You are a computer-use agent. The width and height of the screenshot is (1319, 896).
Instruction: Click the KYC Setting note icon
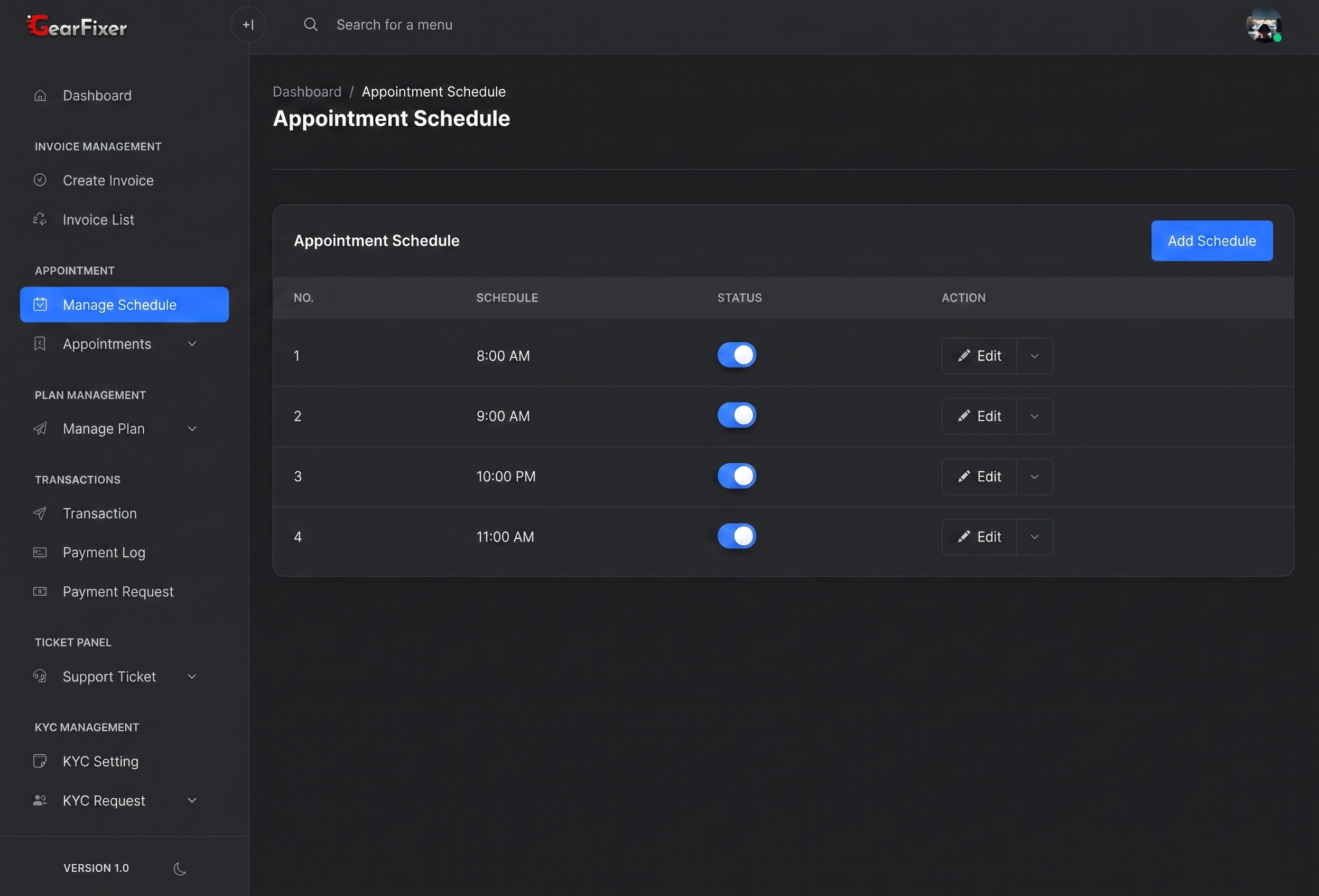pos(40,761)
